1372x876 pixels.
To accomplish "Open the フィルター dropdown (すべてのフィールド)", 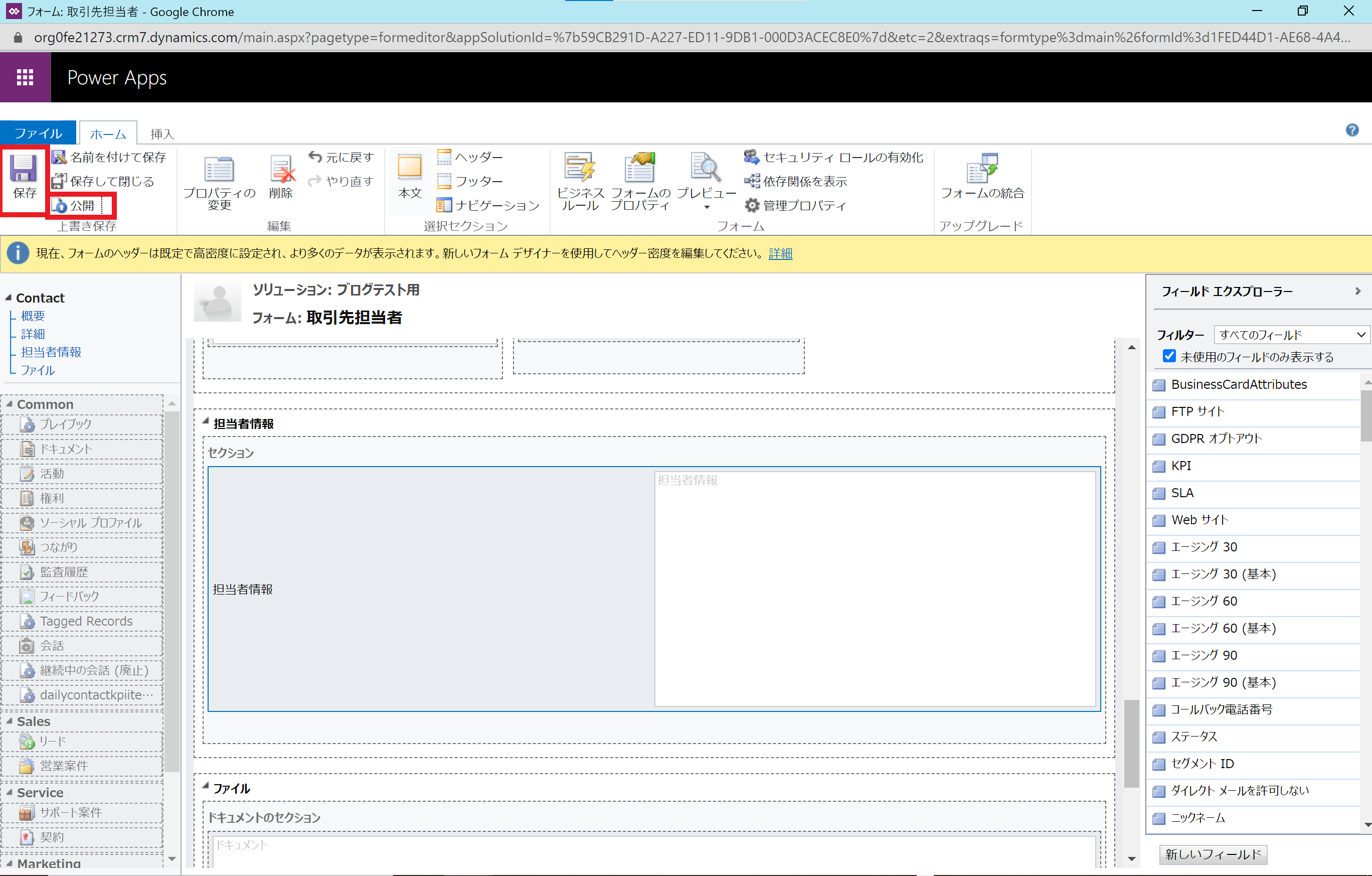I will tap(1291, 335).
